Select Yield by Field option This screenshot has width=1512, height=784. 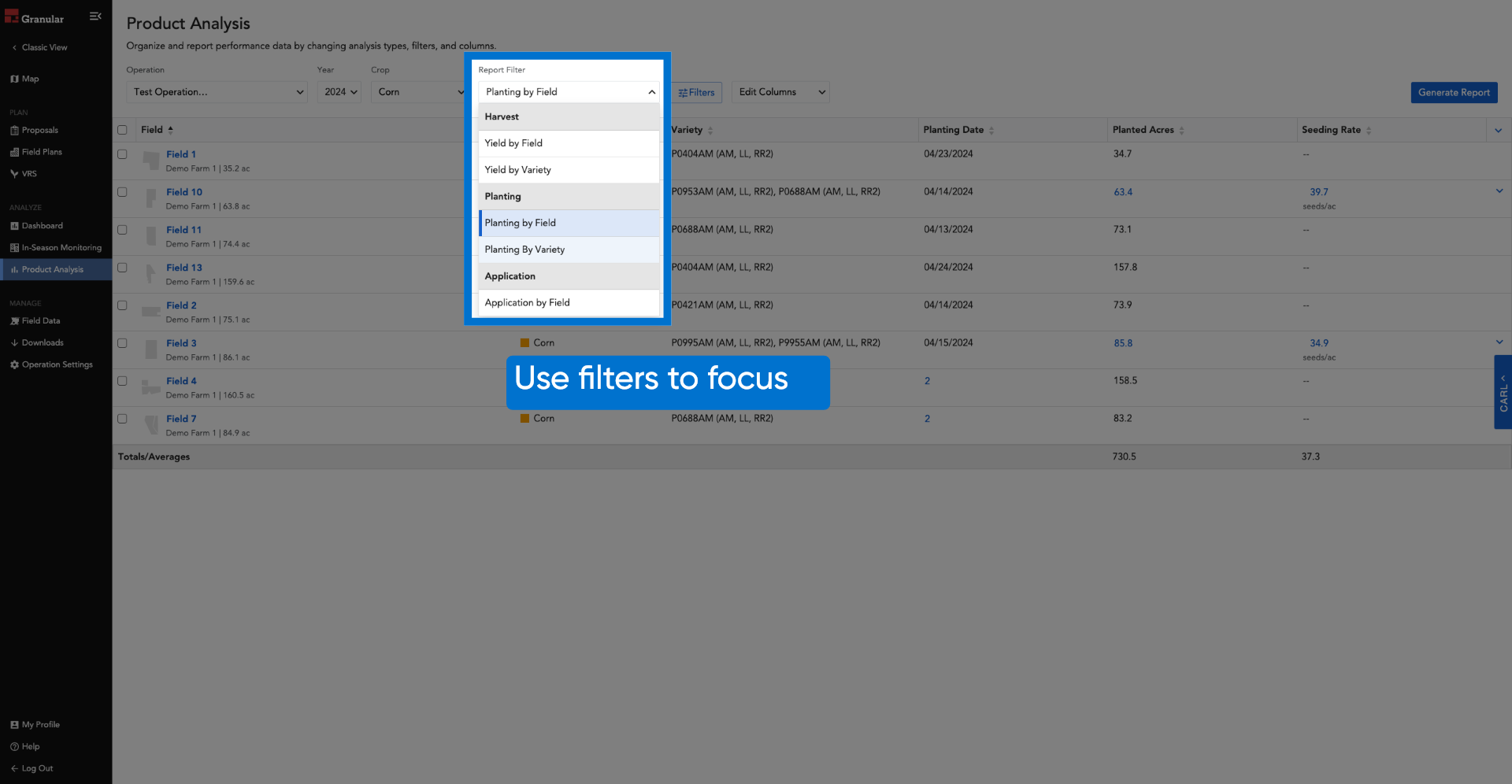point(569,143)
